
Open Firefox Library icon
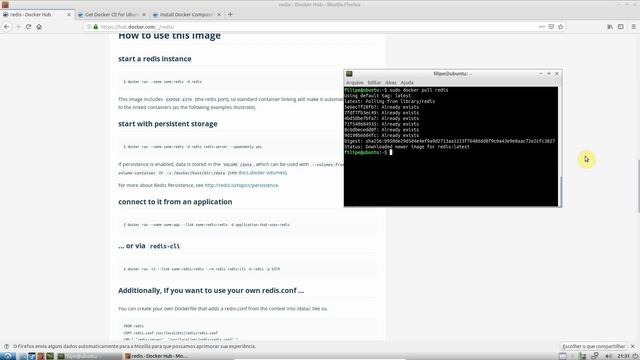610,27
